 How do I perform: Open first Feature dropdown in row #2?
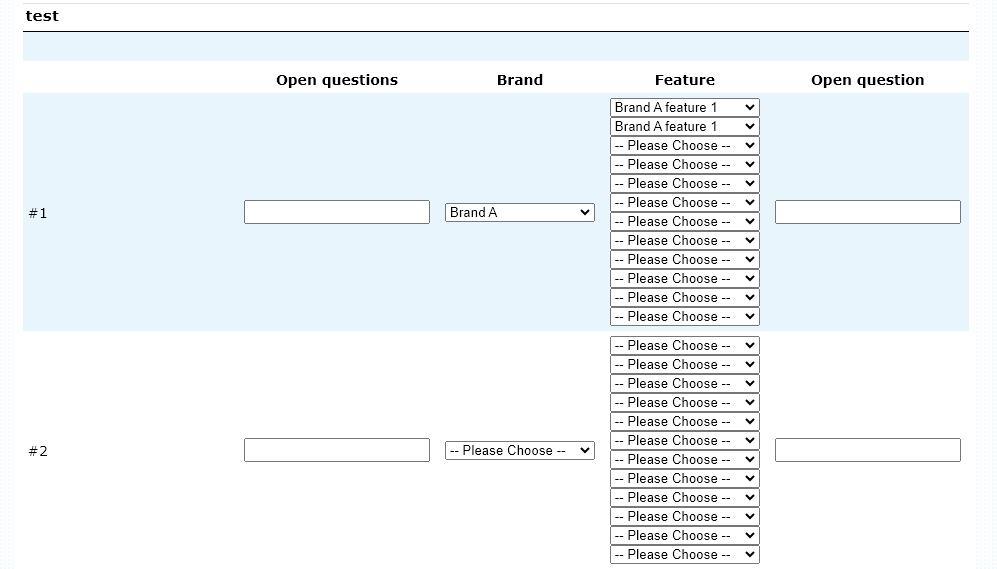(x=684, y=345)
